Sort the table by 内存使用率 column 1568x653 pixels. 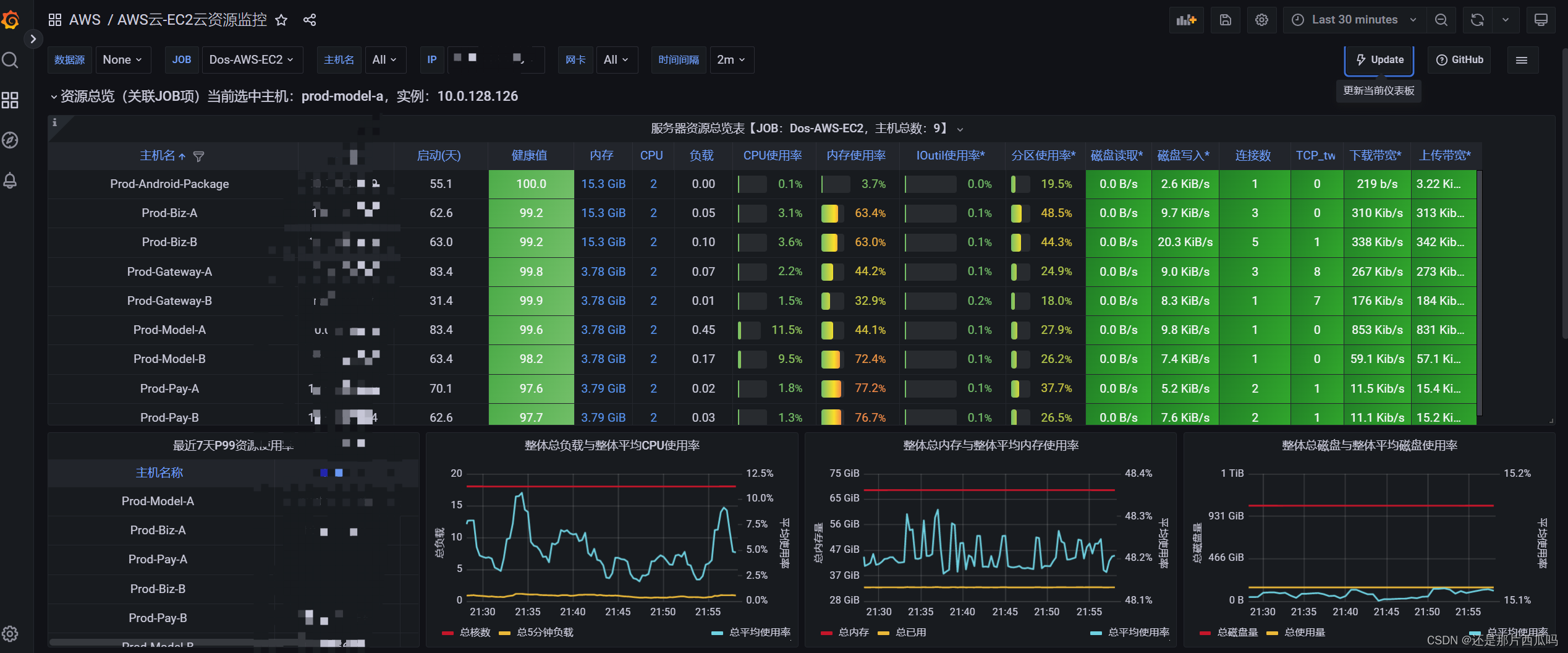coord(856,156)
